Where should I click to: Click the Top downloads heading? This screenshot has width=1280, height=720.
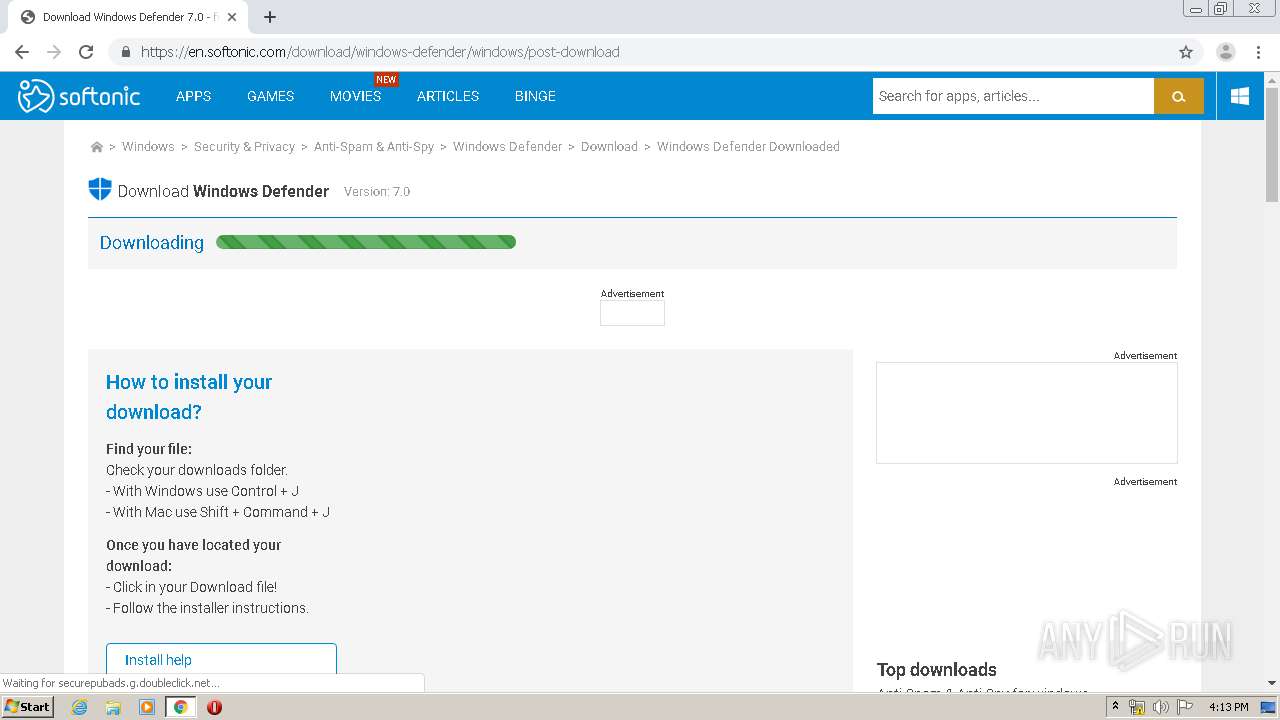point(937,670)
